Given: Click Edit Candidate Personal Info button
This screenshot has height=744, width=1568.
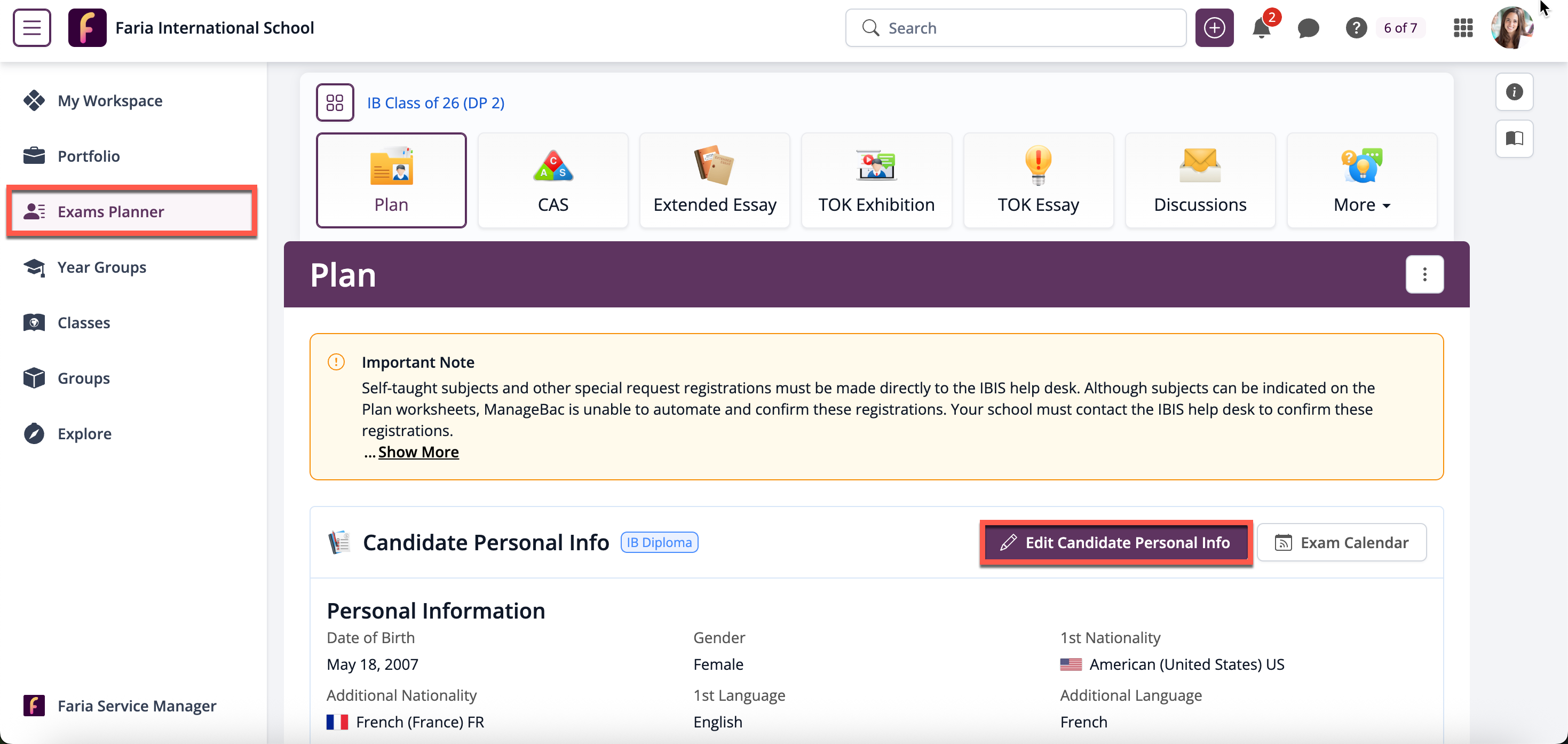Looking at the screenshot, I should pos(1116,542).
